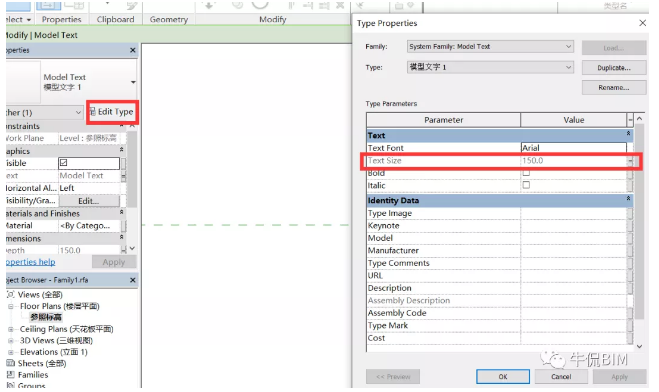Collapse the Identity Data parameter group
The width and height of the screenshot is (659, 392).
628,198
